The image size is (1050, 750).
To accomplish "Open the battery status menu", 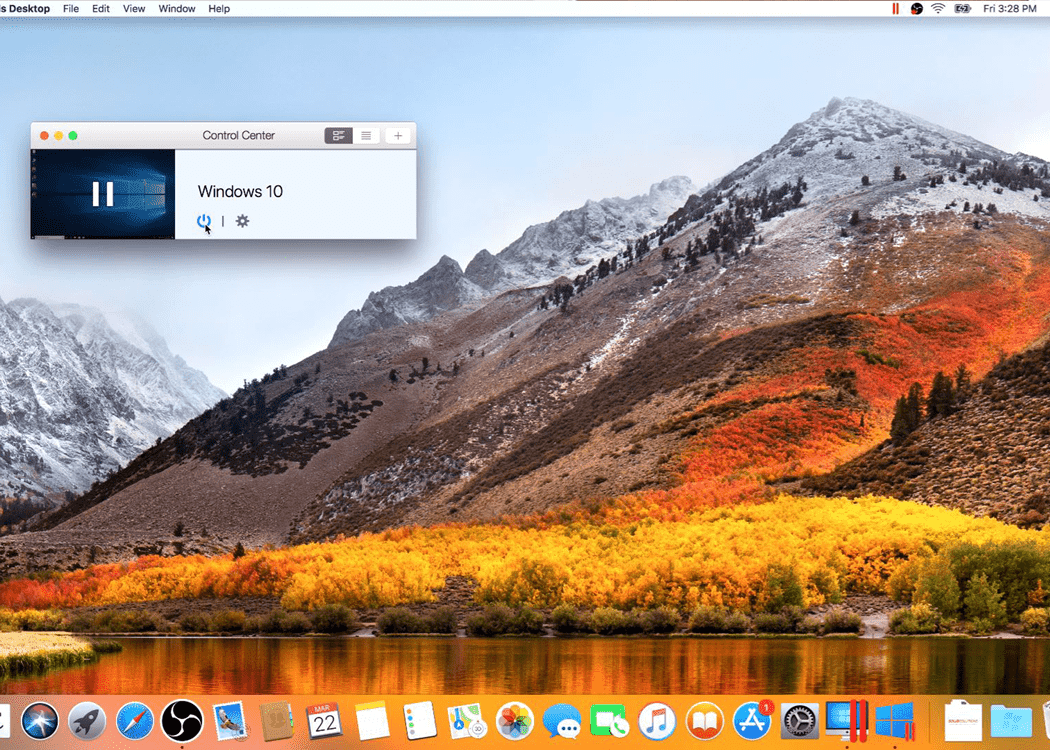I will (x=963, y=8).
